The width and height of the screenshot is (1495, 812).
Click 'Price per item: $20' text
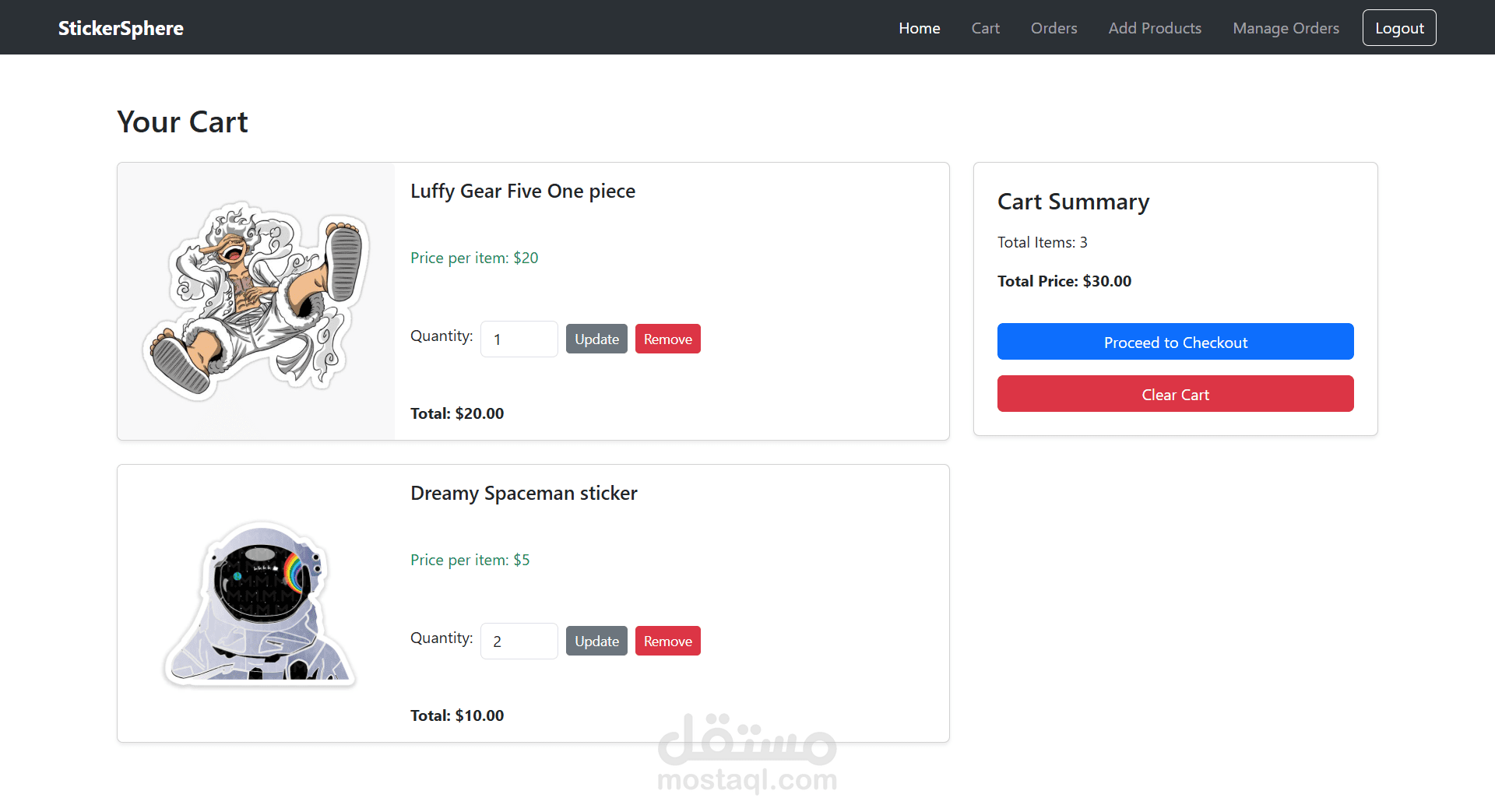pos(474,258)
